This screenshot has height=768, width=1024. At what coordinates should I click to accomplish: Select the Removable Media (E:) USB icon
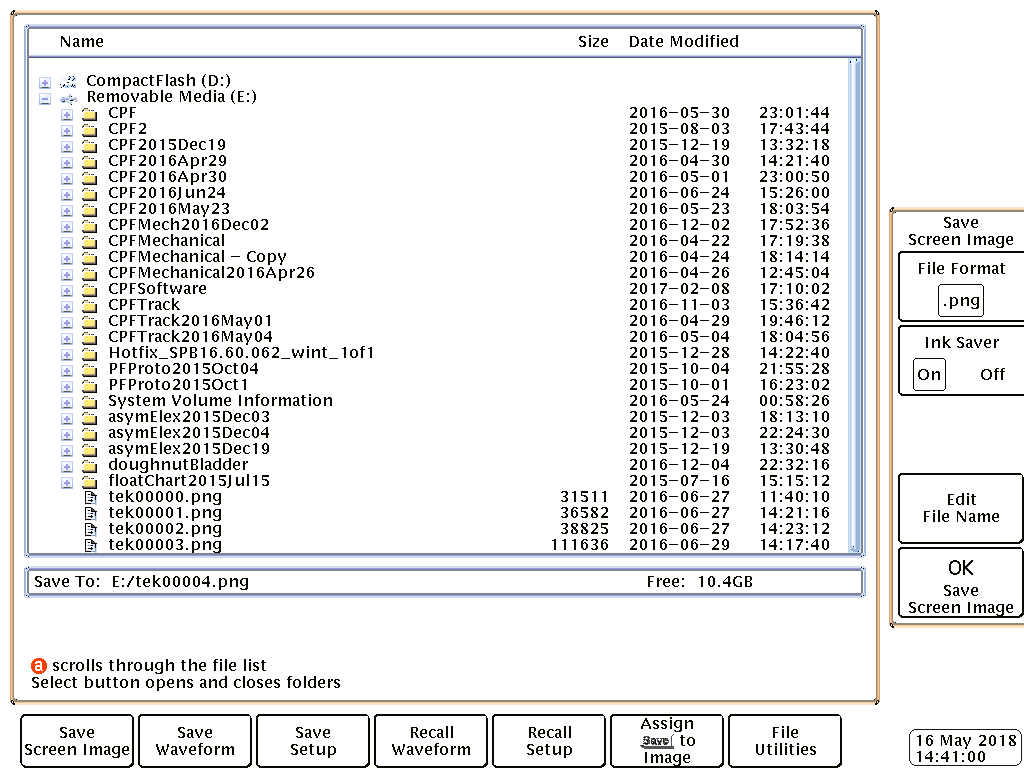69,99
